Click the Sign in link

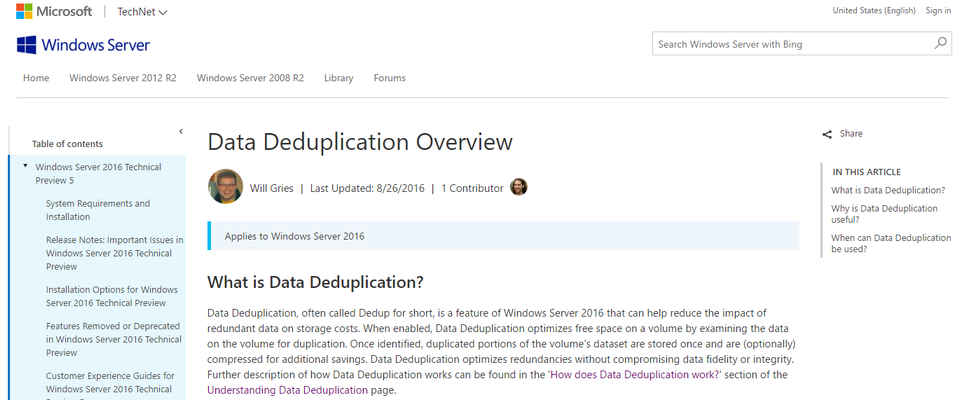[x=938, y=10]
